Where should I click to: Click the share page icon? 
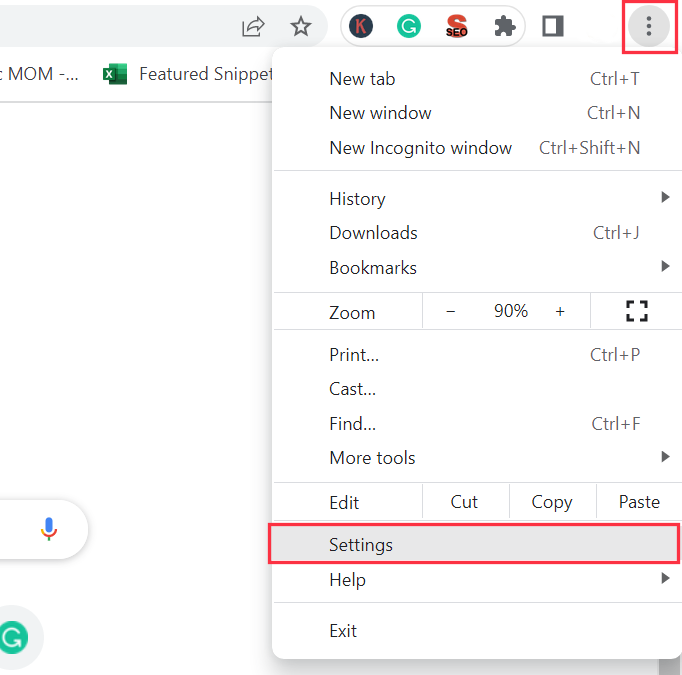[x=253, y=27]
